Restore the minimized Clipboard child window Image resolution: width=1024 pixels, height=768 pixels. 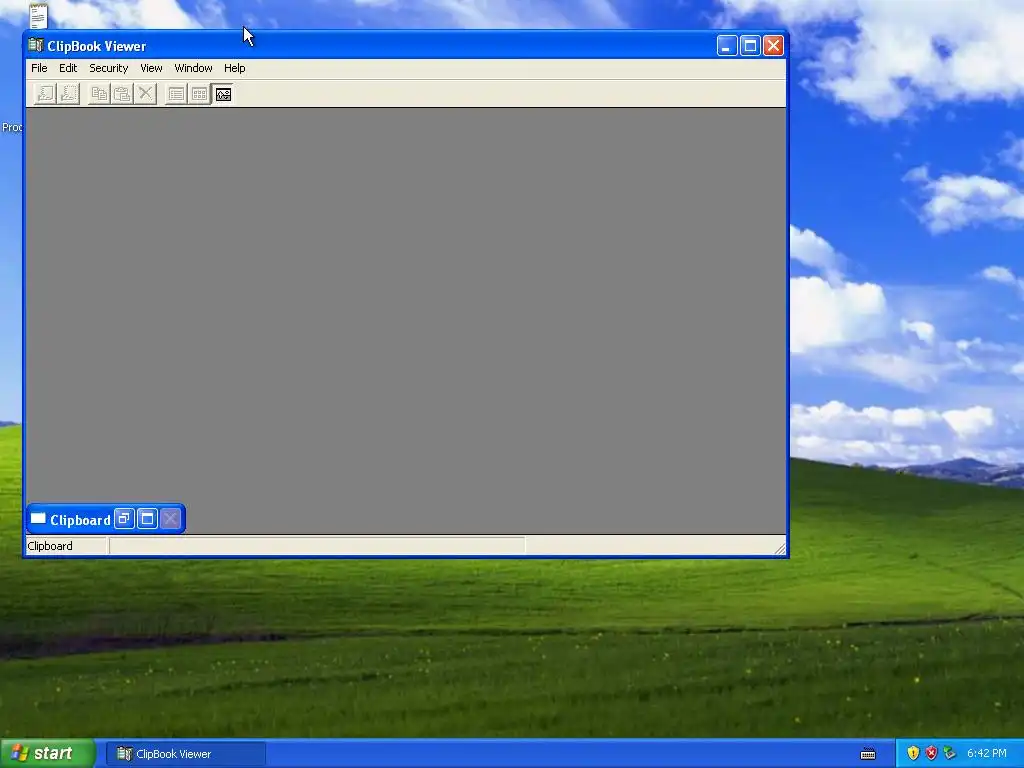coord(124,519)
